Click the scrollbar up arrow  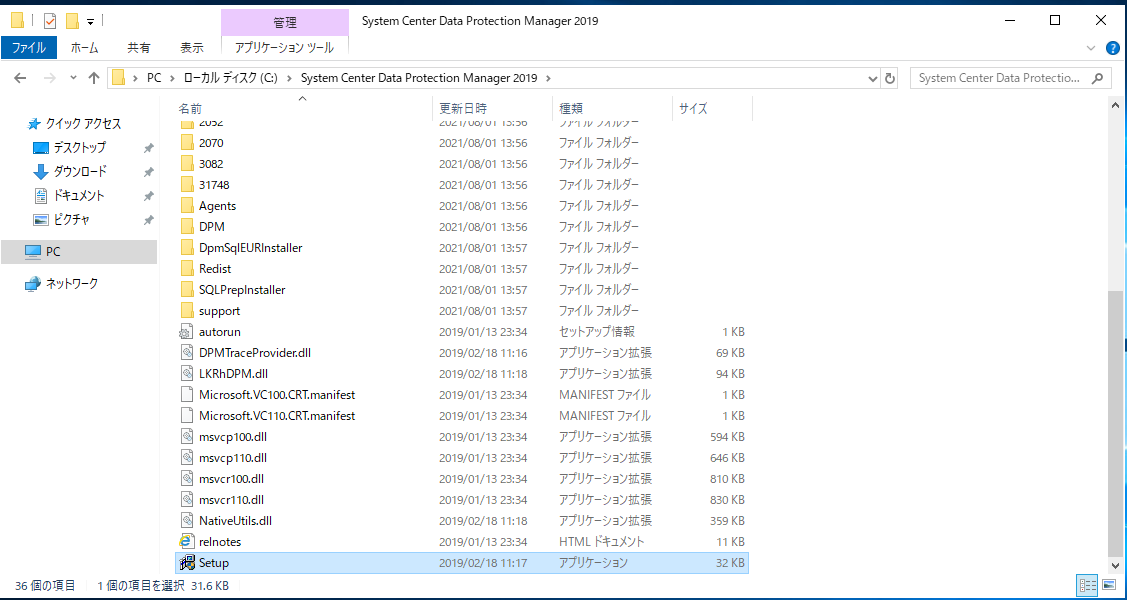[1116, 105]
